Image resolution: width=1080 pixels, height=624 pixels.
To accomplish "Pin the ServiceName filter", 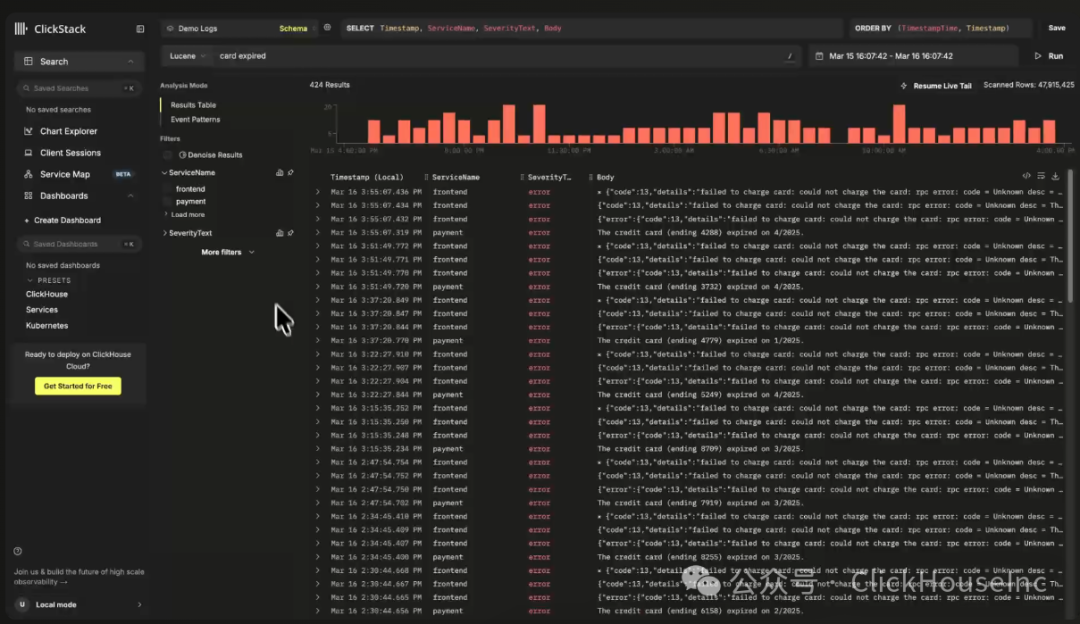I will [x=291, y=173].
